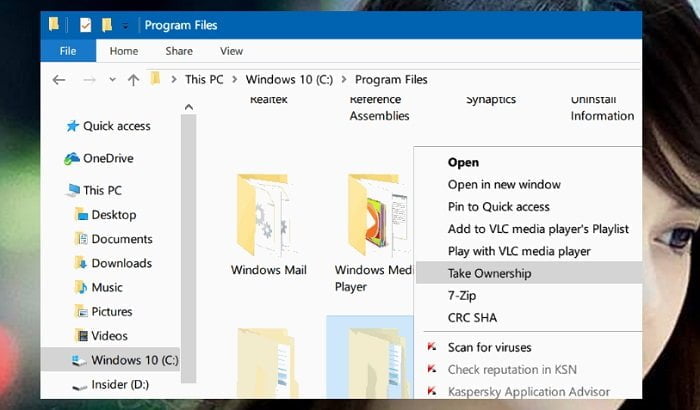This screenshot has width=700, height=410.
Task: Switch to the View ribbon tab
Action: (x=231, y=51)
